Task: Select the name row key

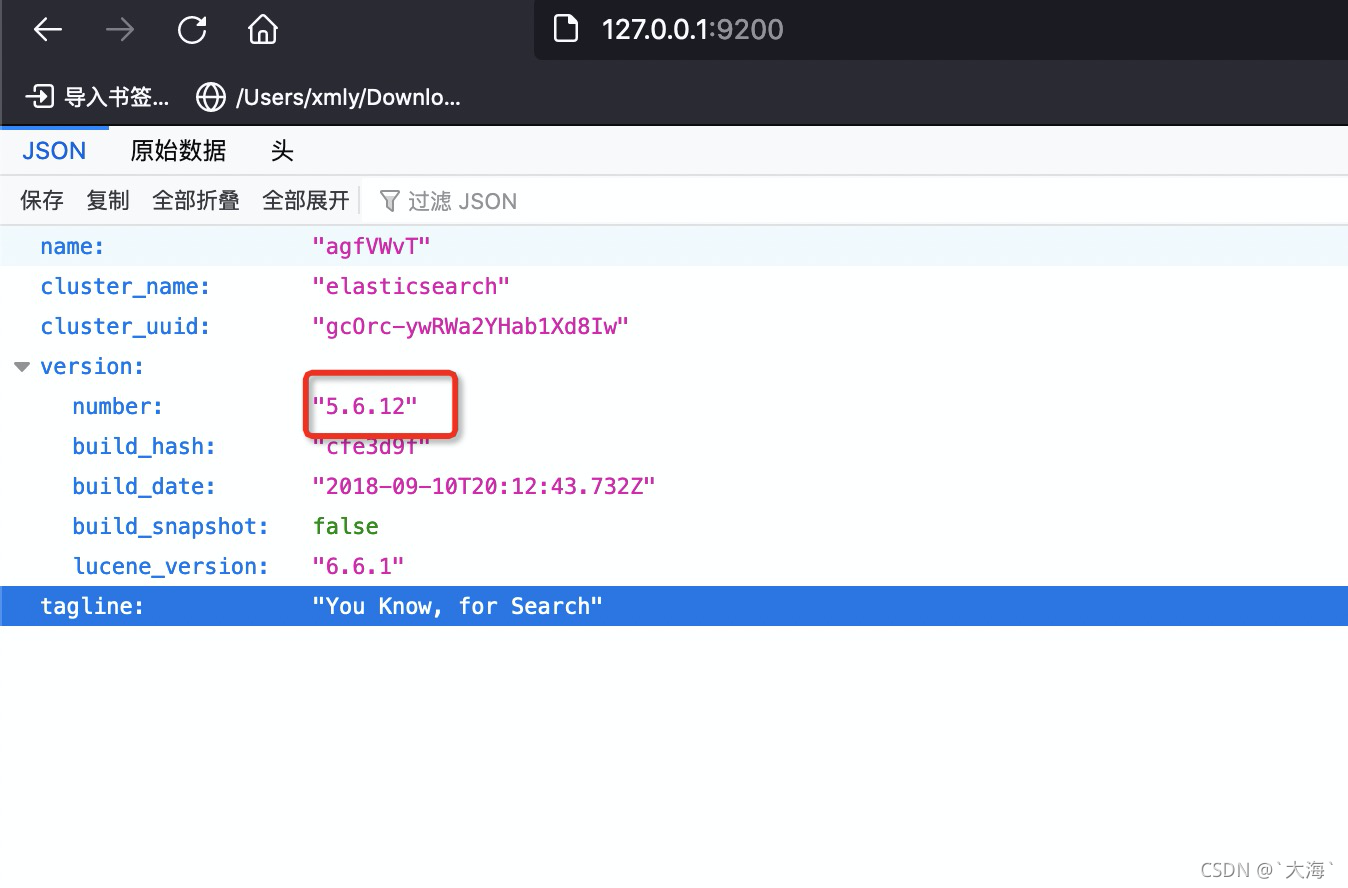Action: pyautogui.click(x=72, y=246)
